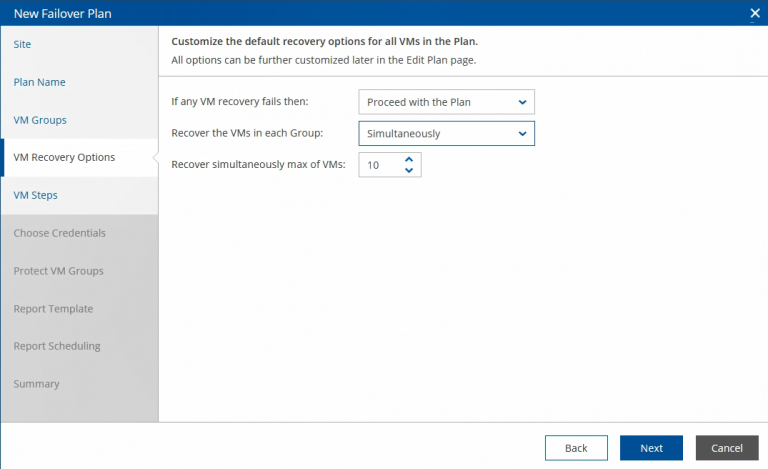Open the 'Proceed with the Plan' dropdown

point(446,102)
